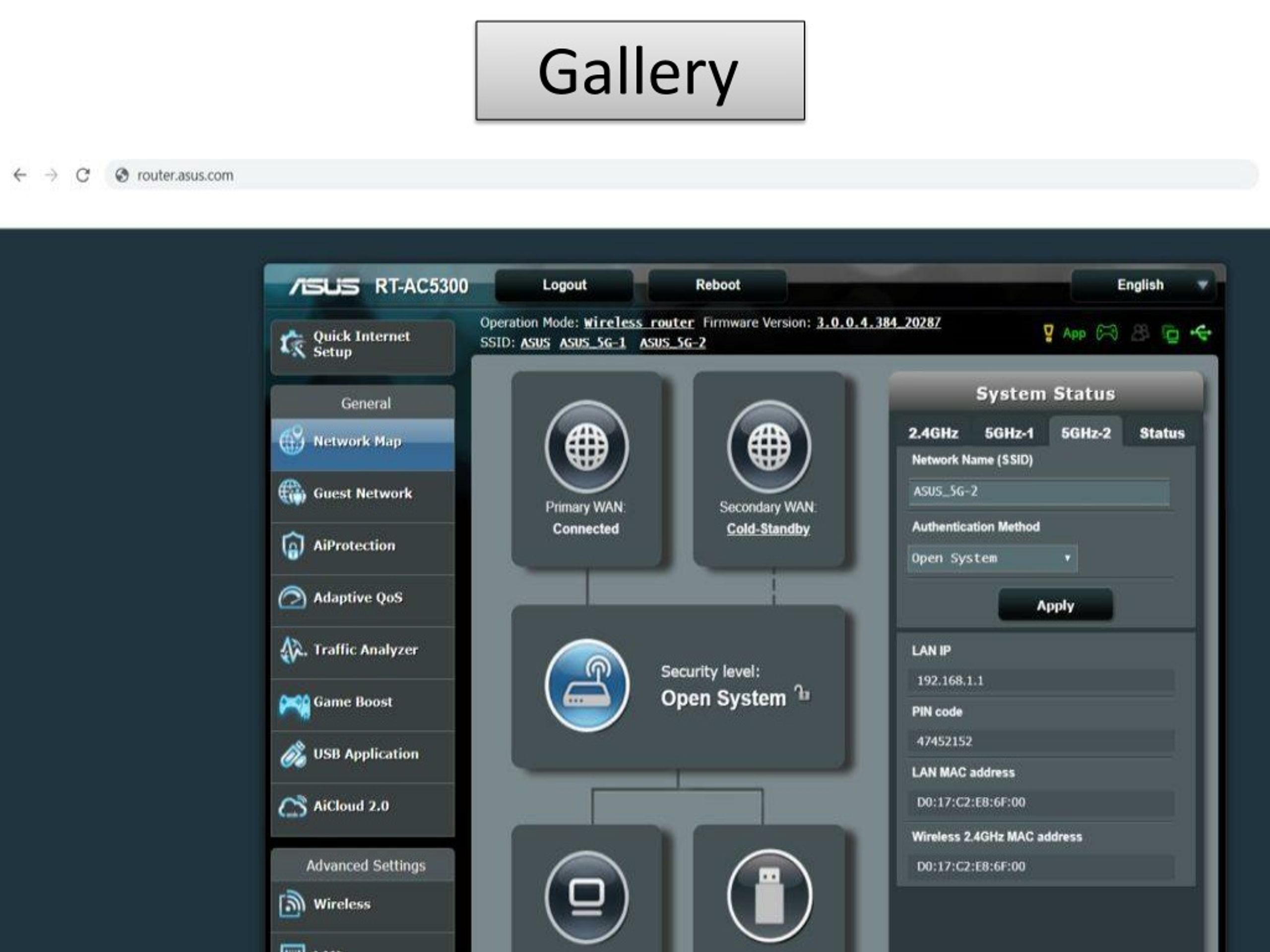
Task: Click the browser back arrow
Action: tap(20, 175)
